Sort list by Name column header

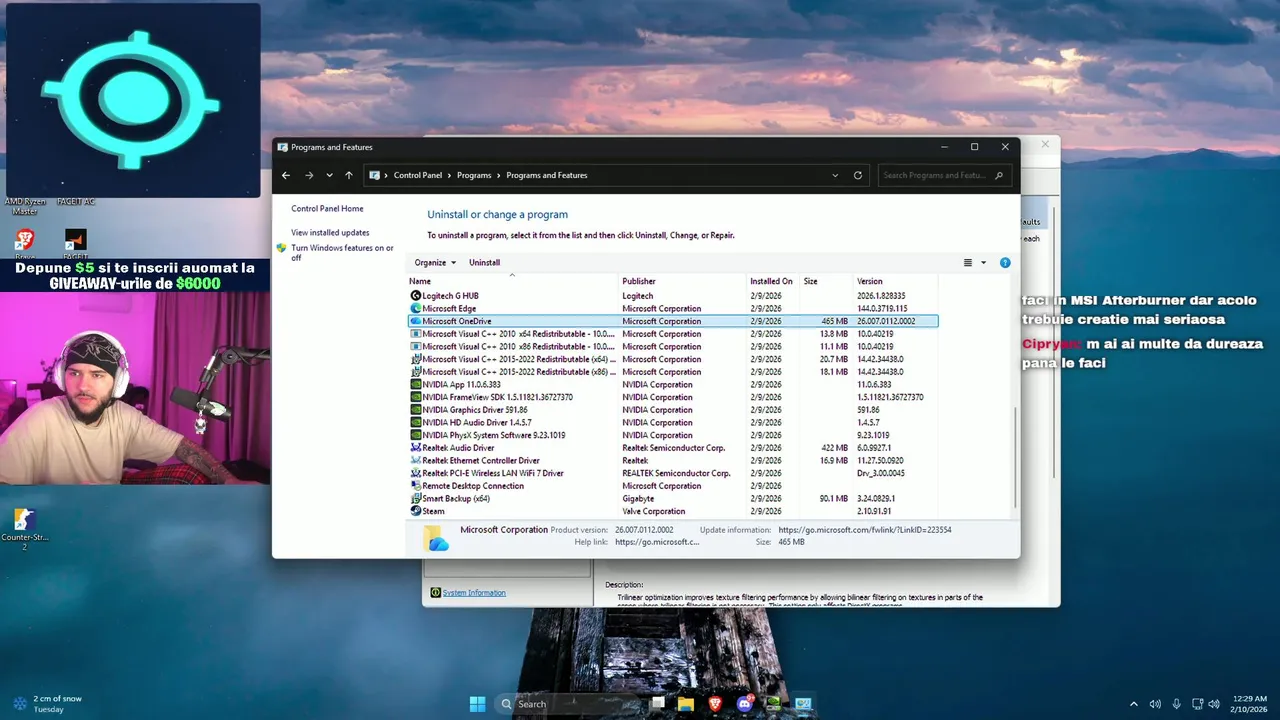pyautogui.click(x=514, y=281)
